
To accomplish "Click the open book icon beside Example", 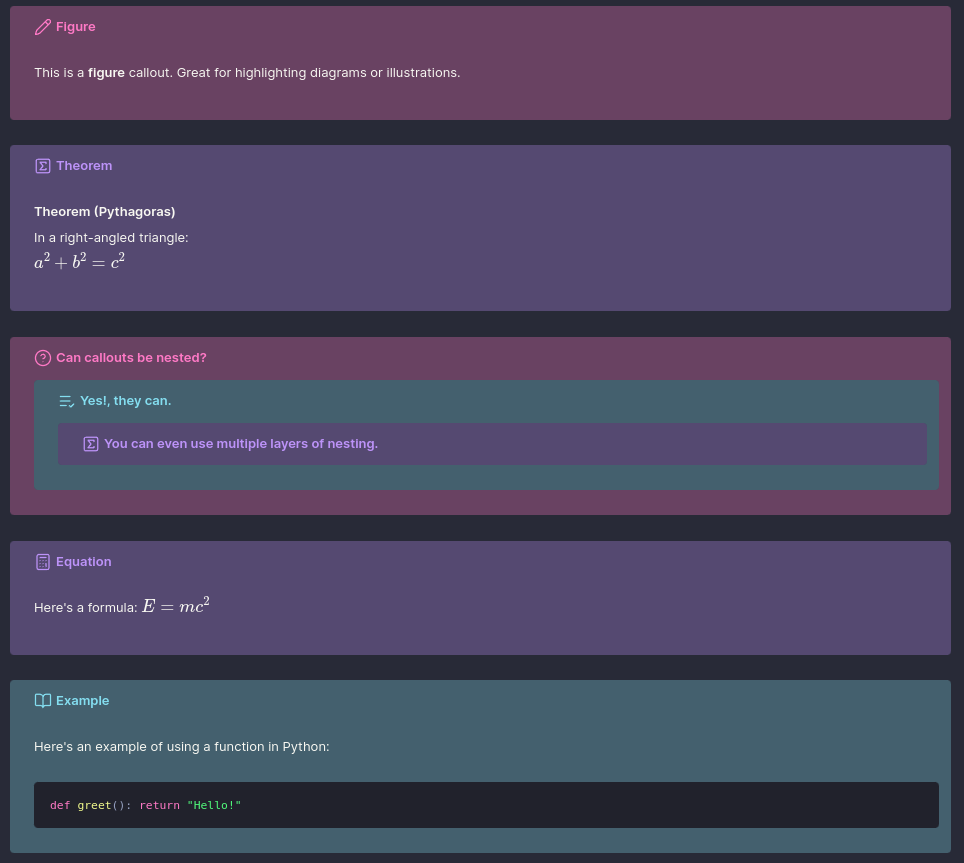I will point(42,701).
